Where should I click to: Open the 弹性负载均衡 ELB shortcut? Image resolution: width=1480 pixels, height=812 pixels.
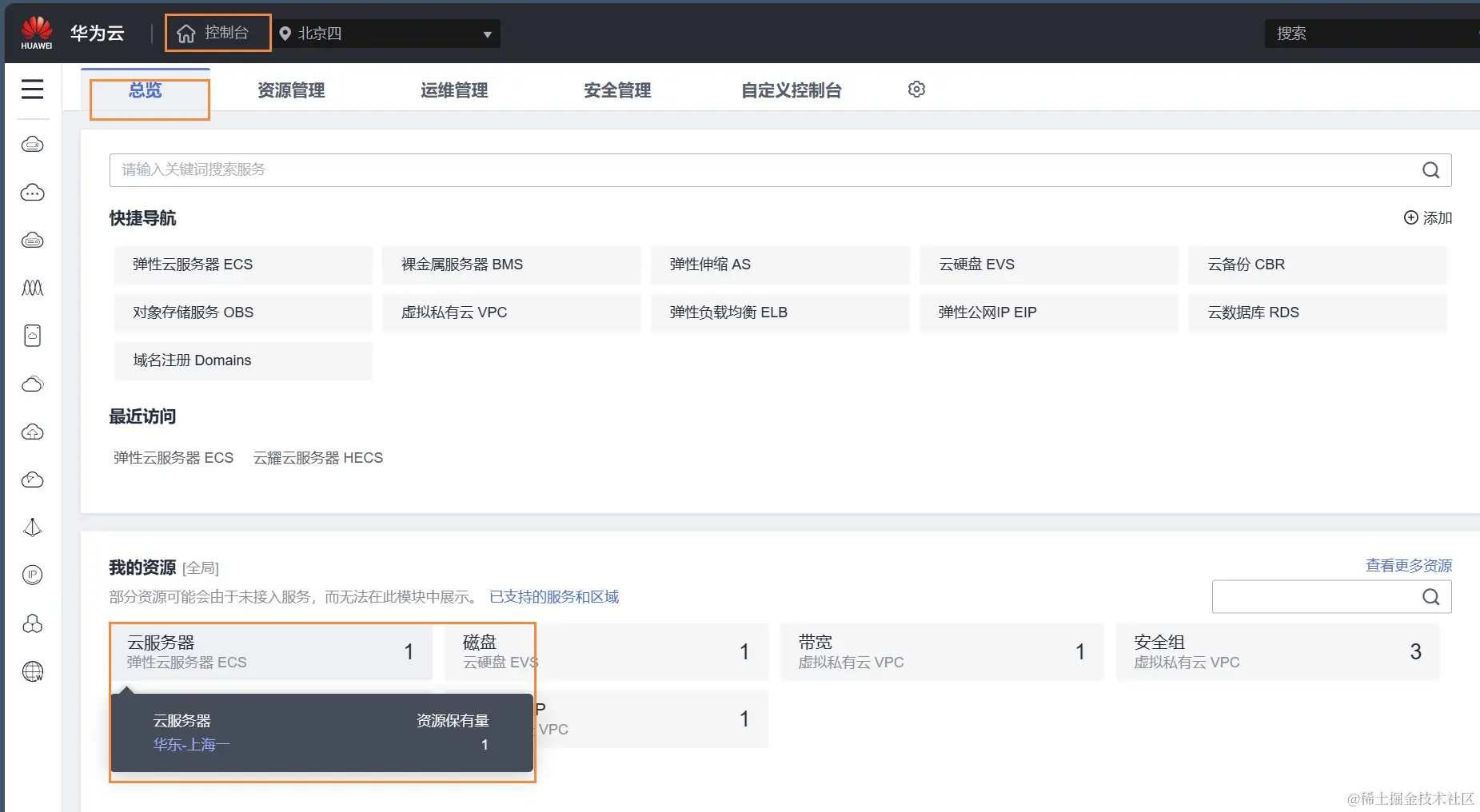pyautogui.click(x=780, y=312)
